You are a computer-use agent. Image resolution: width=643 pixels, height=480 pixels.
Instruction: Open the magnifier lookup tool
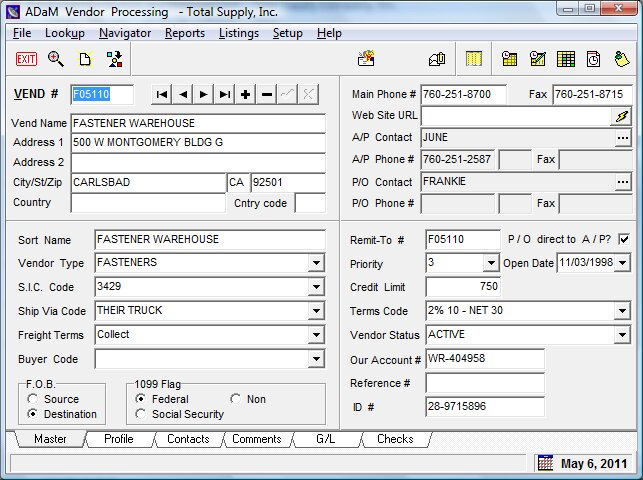[x=56, y=59]
